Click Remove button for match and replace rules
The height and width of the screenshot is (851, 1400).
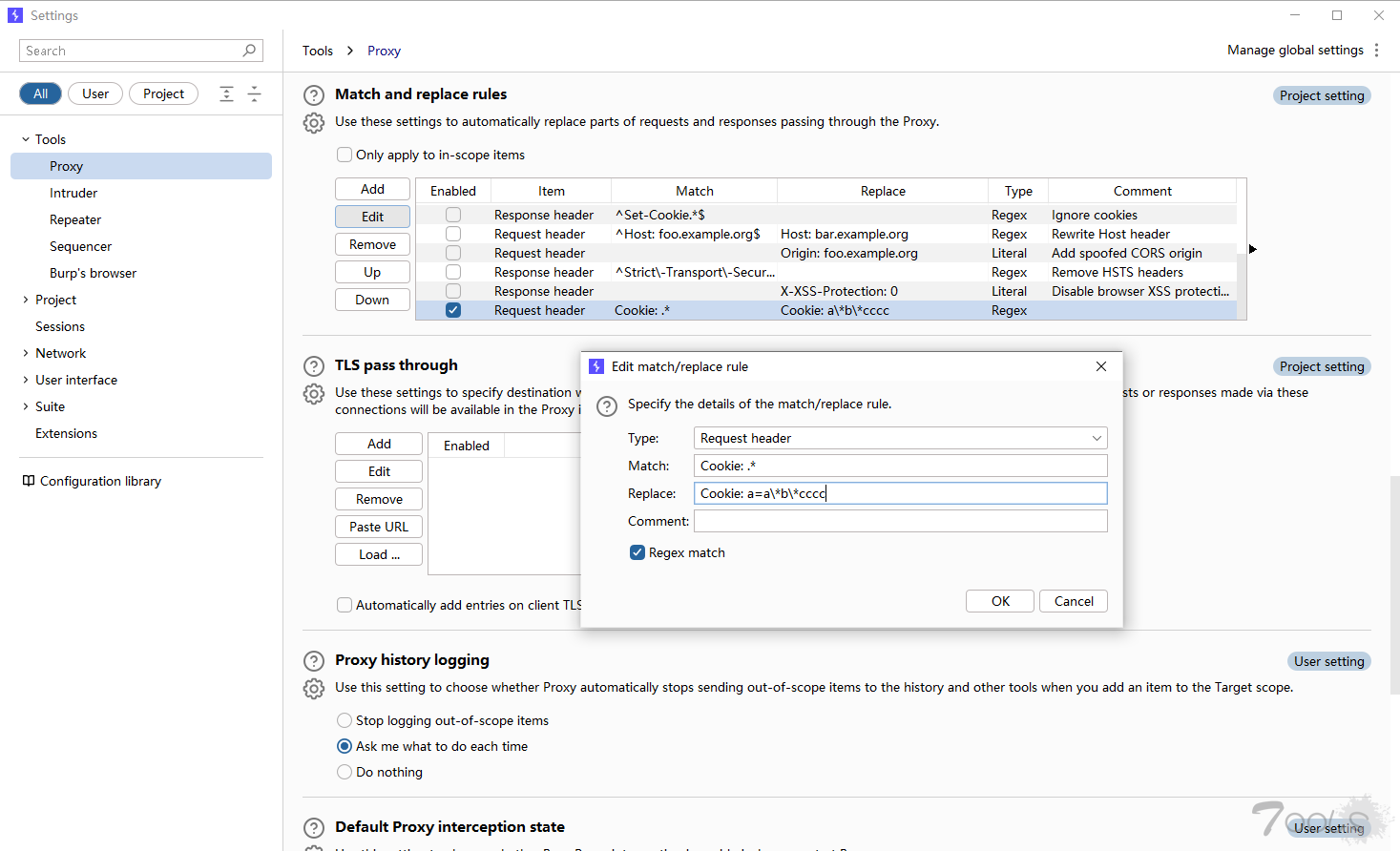click(372, 244)
